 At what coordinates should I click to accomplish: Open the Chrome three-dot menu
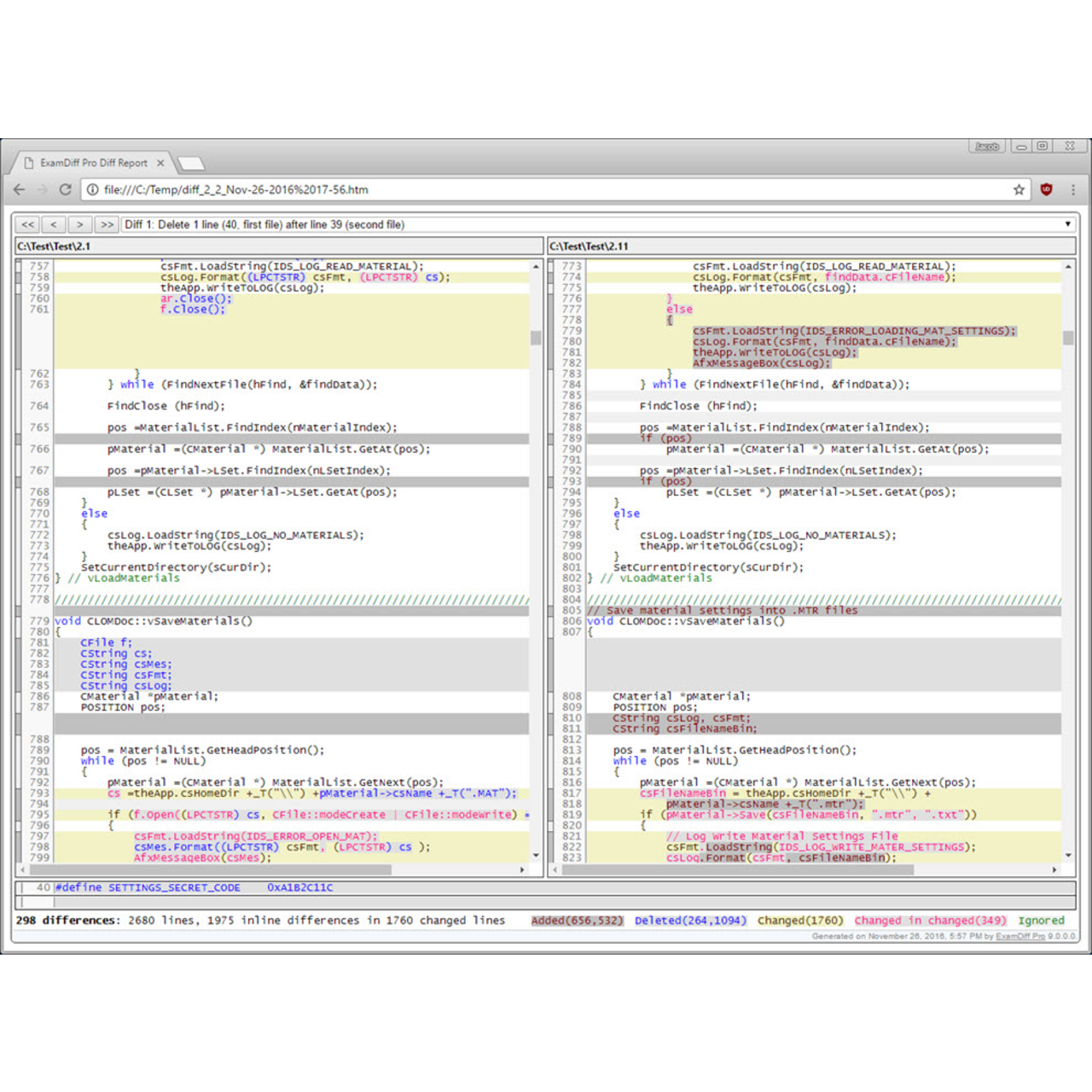coord(1073,189)
